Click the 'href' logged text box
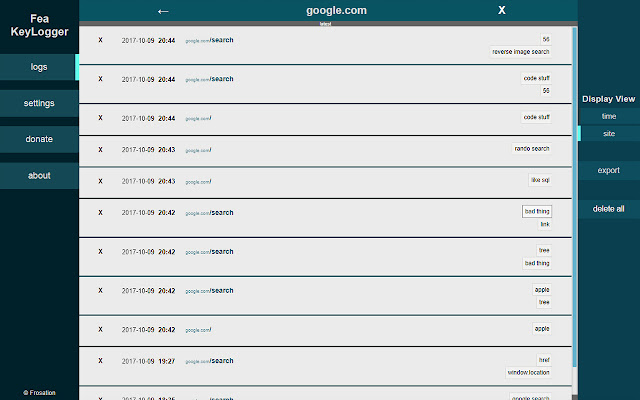This screenshot has height=400, width=640. [545, 359]
